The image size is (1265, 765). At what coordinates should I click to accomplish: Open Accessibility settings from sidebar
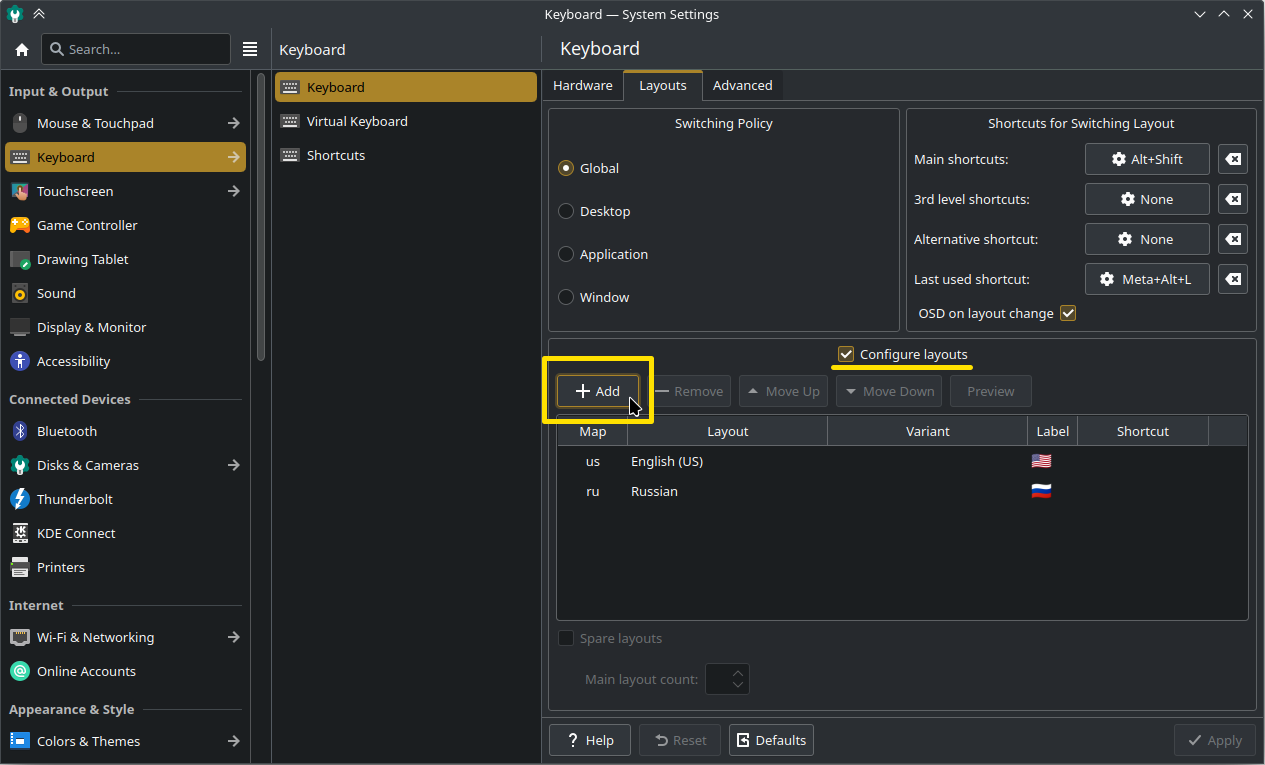tap(73, 361)
